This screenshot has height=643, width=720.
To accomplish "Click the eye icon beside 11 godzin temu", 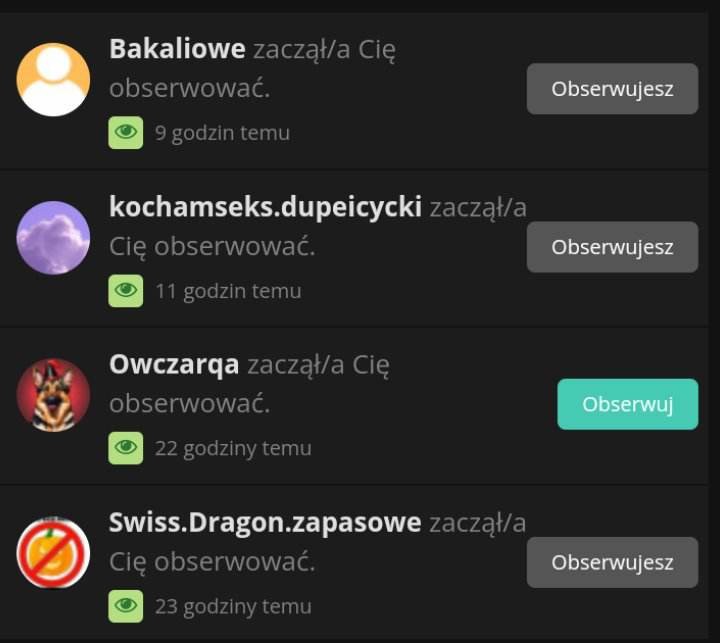I will pyautogui.click(x=126, y=291).
